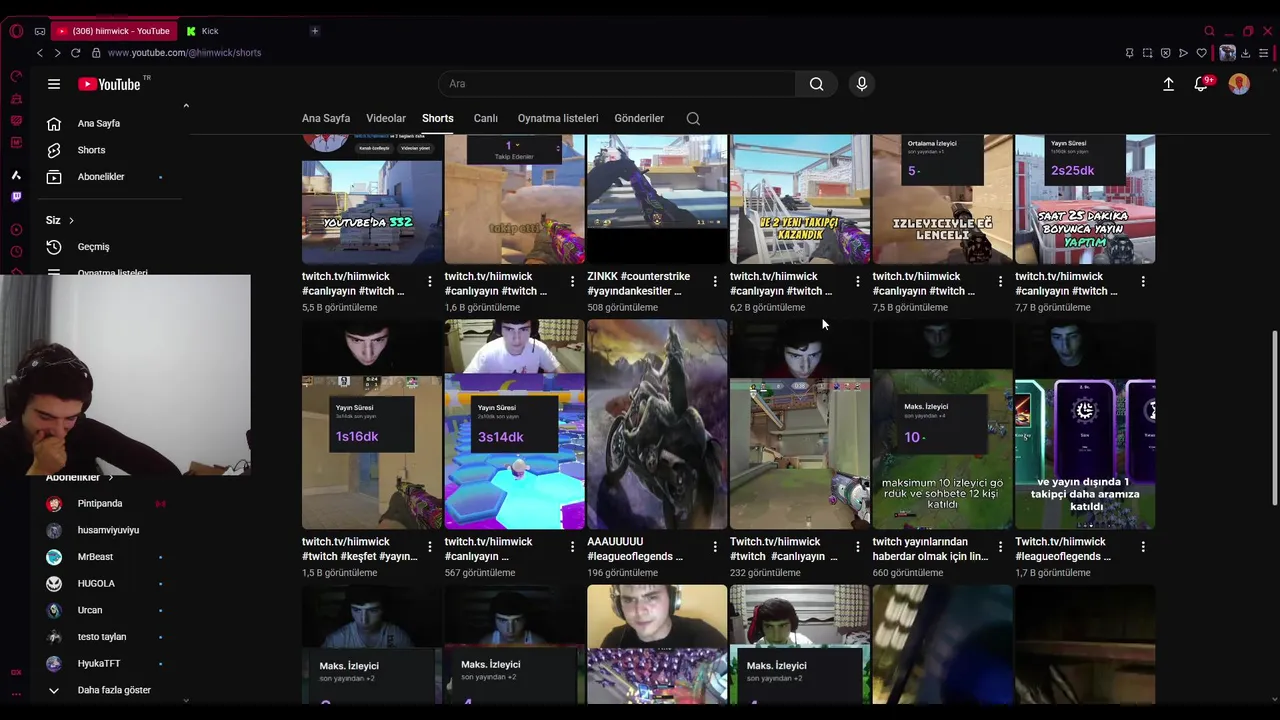Open husamviyuviyu subscription channel
The image size is (1280, 720).
[x=108, y=530]
